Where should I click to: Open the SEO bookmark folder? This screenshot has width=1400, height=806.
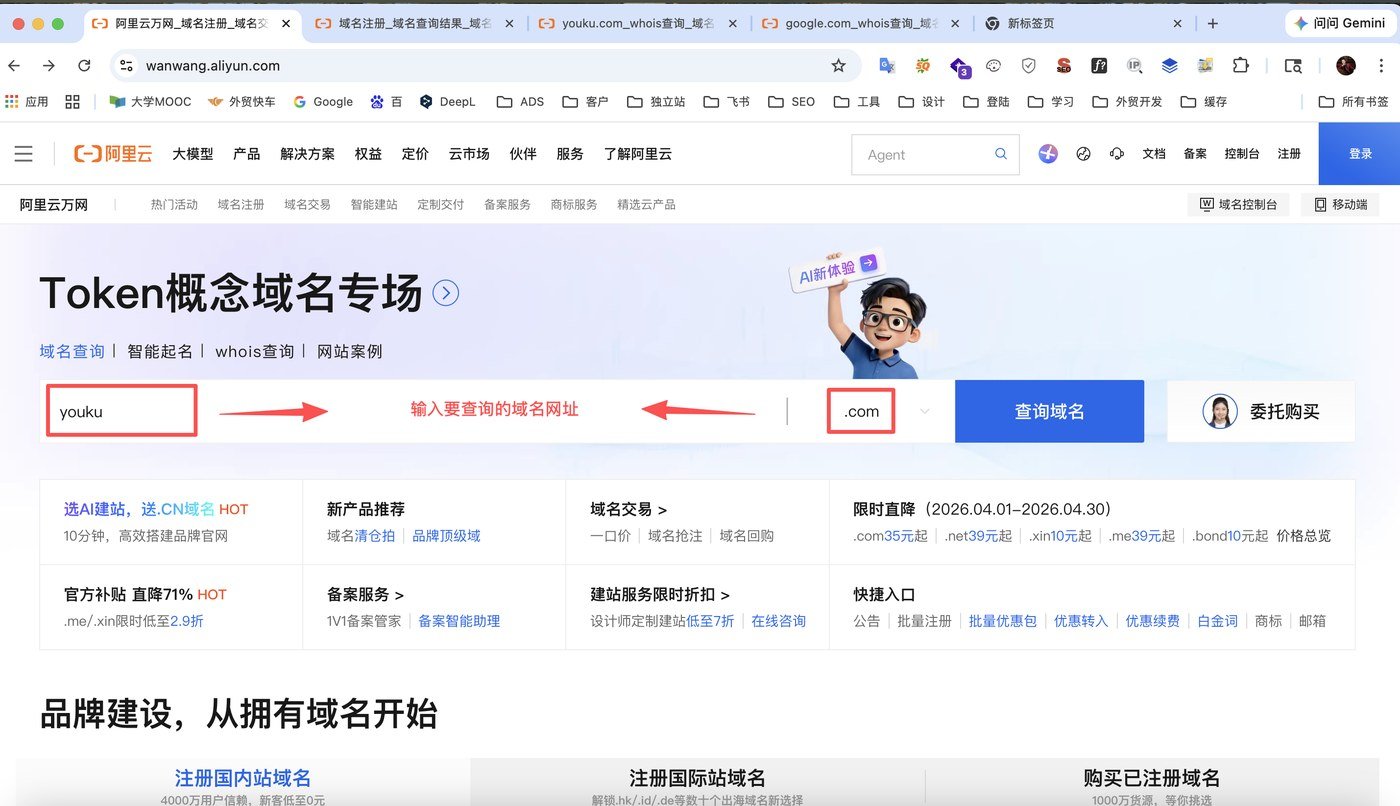[792, 101]
